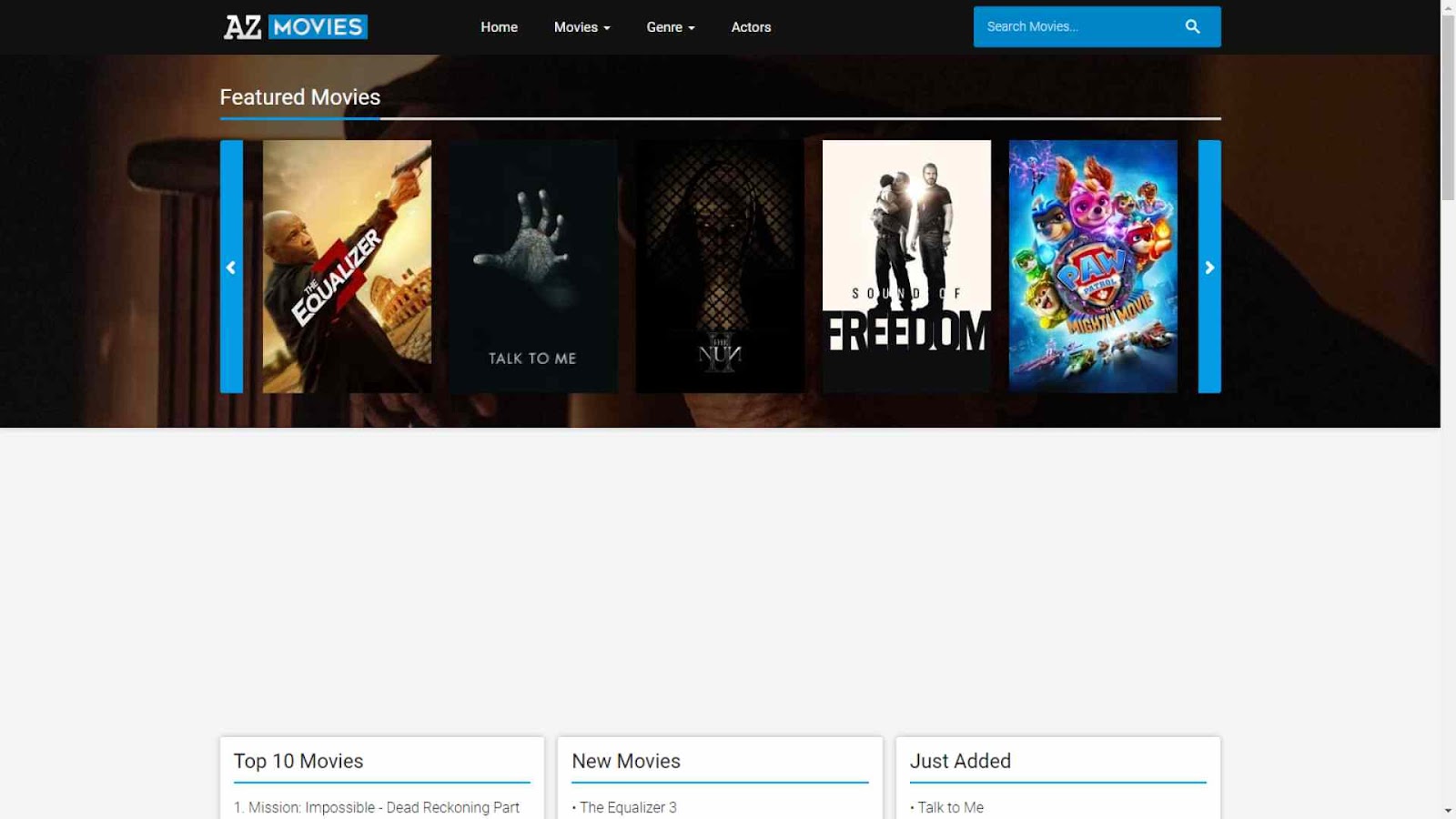Image resolution: width=1456 pixels, height=819 pixels.
Task: Show previous featured movies with left arrow
Action: tap(231, 267)
